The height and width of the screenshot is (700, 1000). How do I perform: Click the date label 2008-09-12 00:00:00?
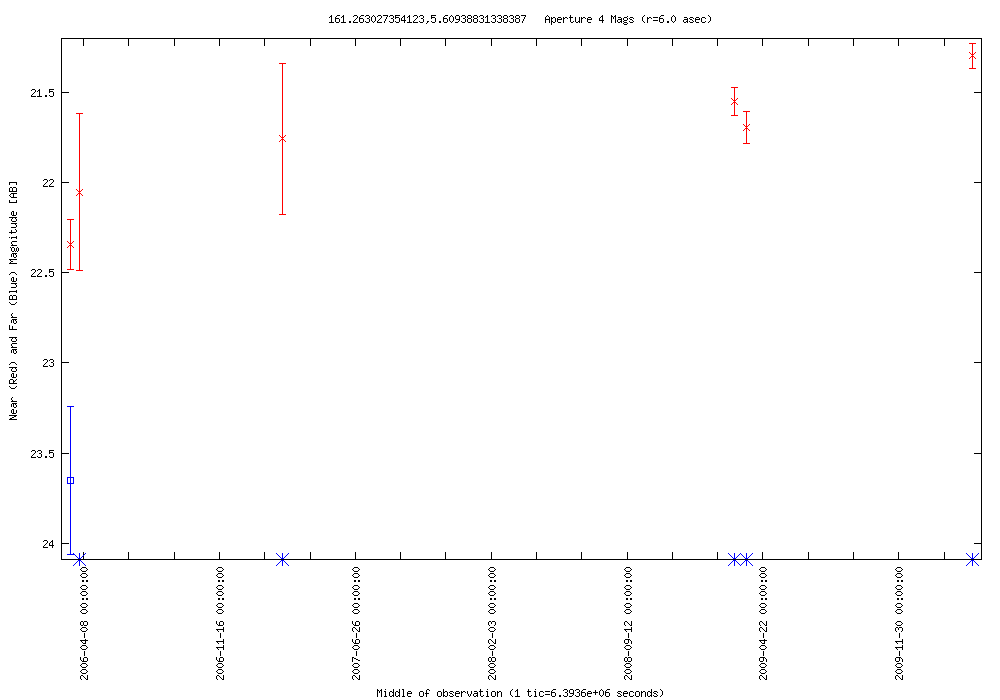(x=628, y=623)
